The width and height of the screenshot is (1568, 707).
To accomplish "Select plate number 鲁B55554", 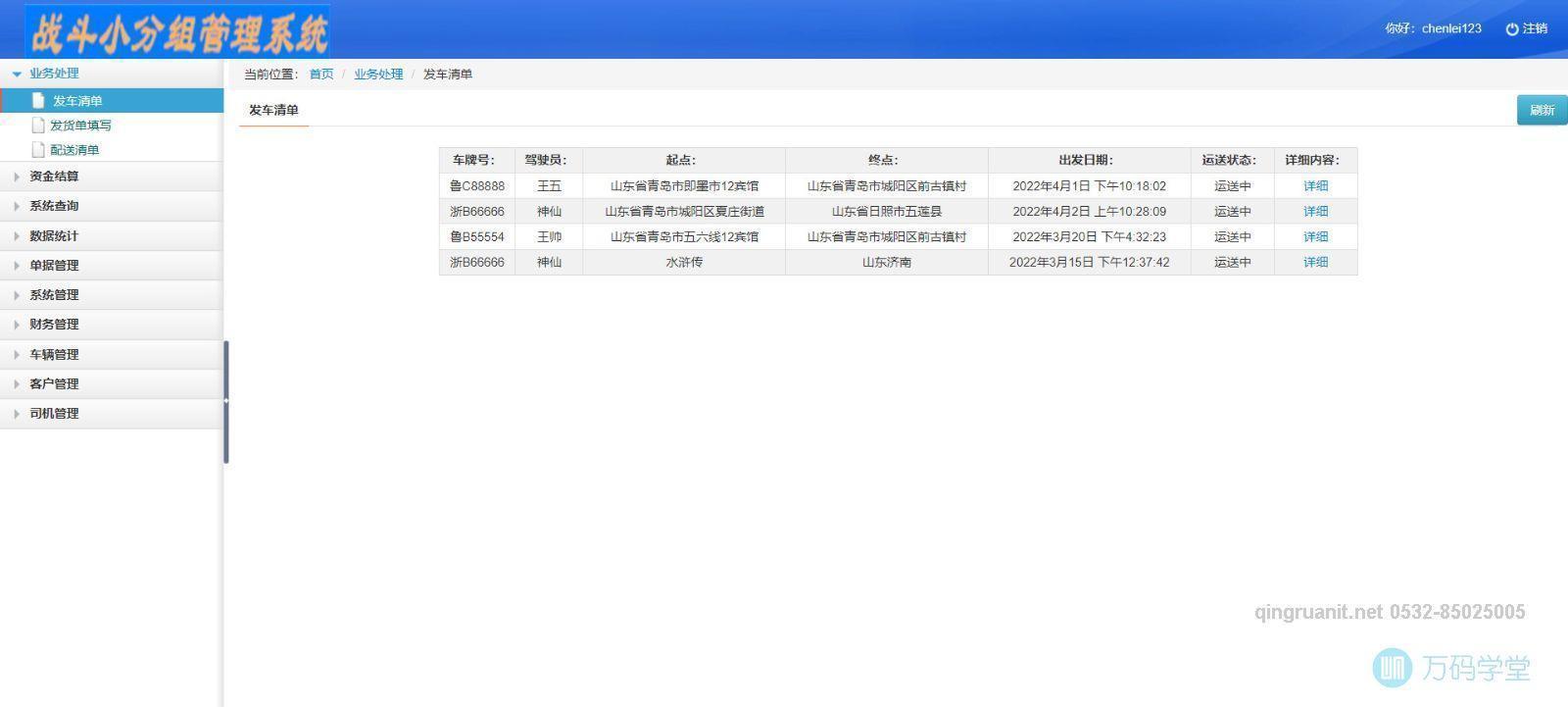I will pos(477,236).
